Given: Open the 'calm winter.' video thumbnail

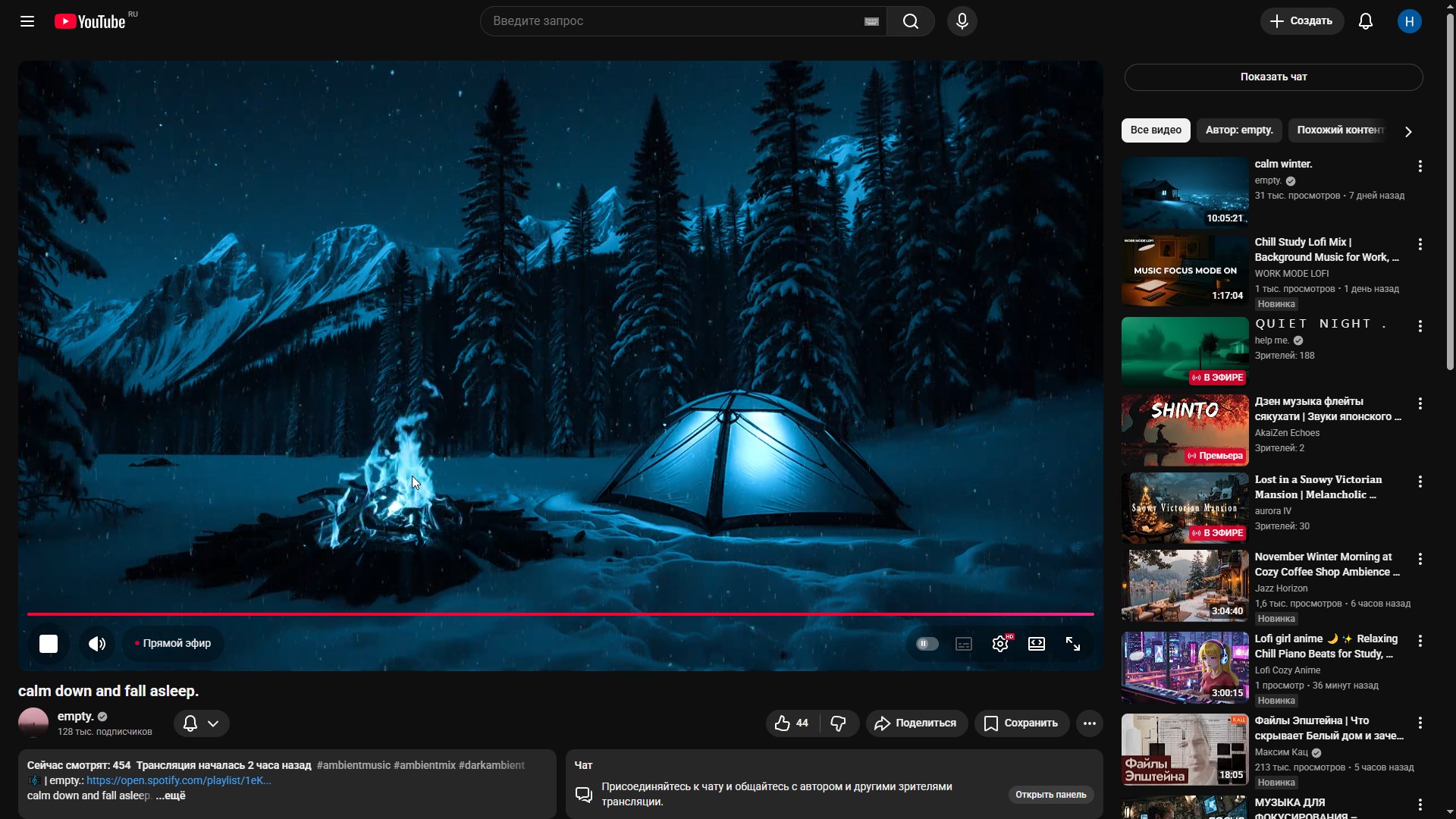Looking at the screenshot, I should 1185,193.
